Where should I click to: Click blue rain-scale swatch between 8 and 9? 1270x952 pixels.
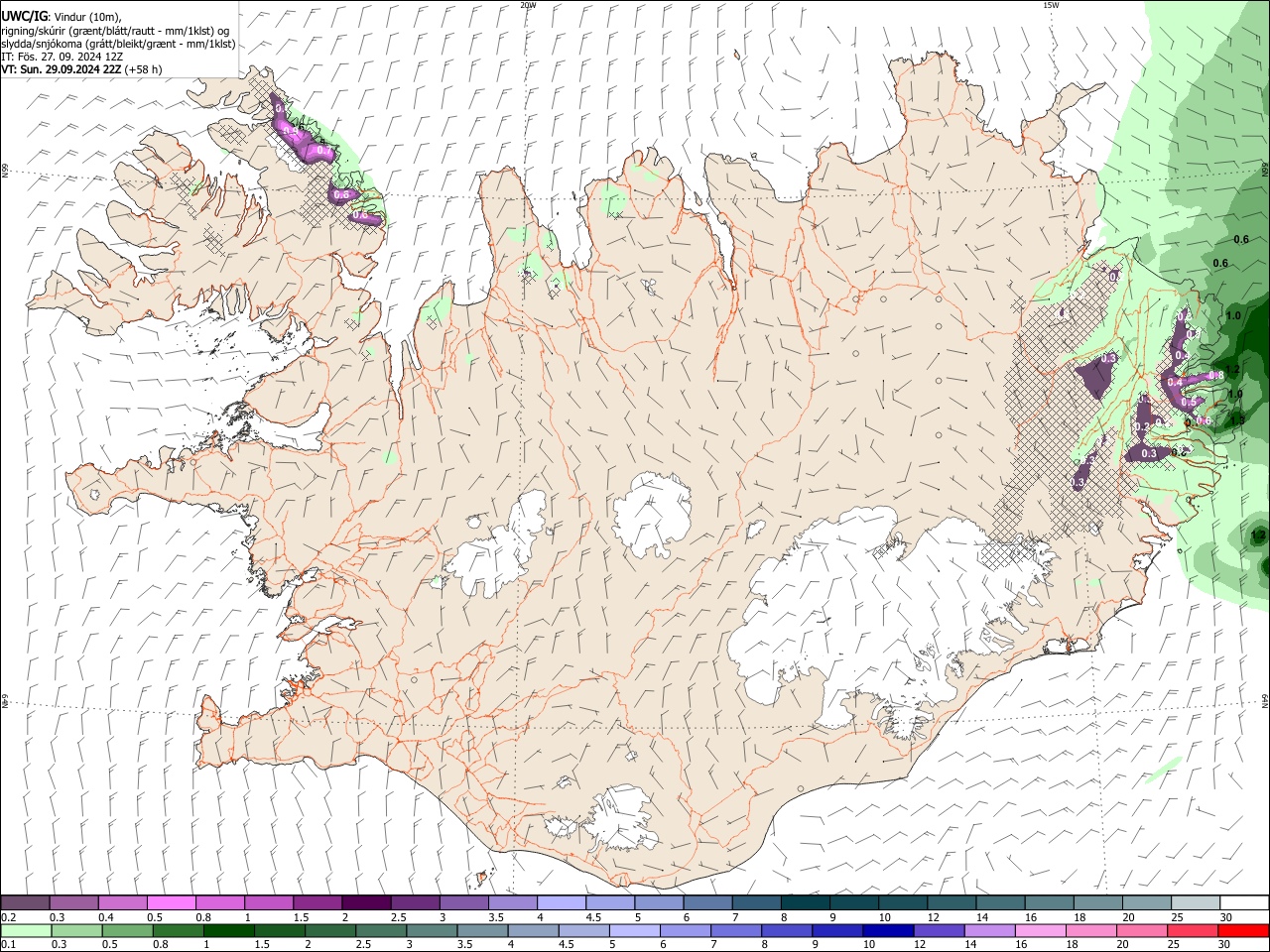click(786, 930)
